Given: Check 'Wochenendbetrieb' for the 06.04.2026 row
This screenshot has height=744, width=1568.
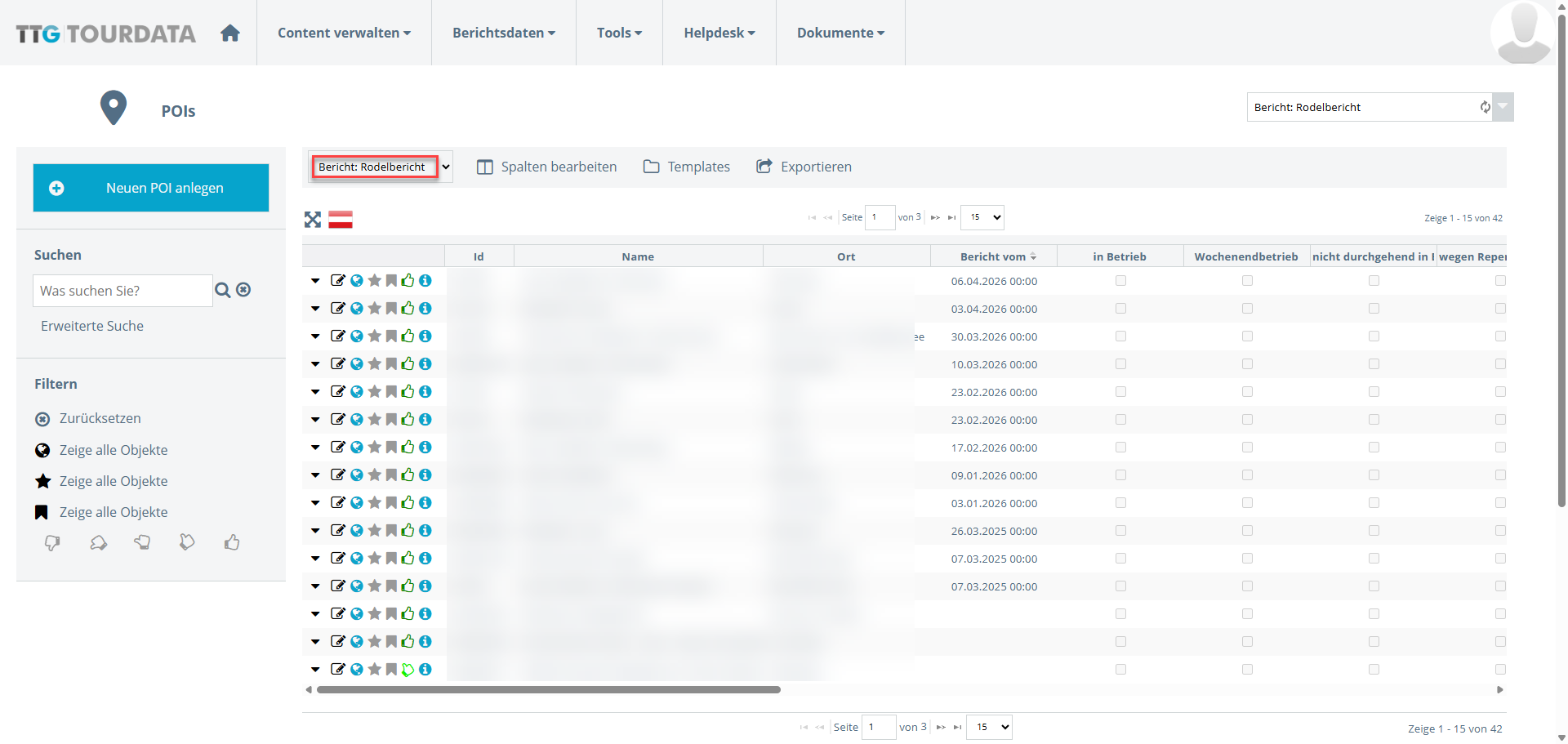Looking at the screenshot, I should pyautogui.click(x=1247, y=281).
